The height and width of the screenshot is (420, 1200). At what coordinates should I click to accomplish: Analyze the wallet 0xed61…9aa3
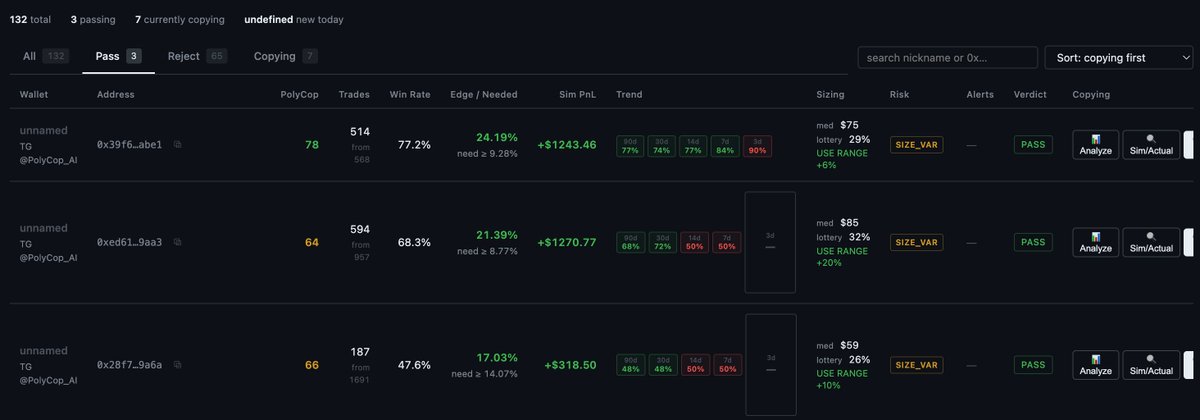(1096, 242)
